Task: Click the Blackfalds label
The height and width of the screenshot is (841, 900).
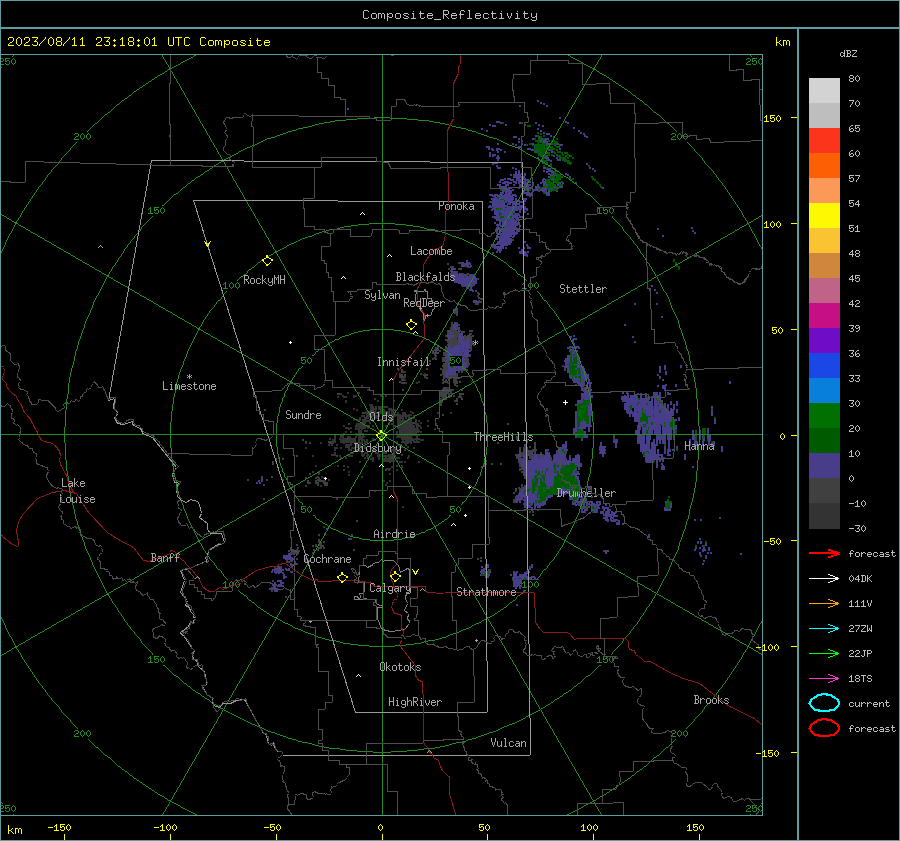Action: point(425,277)
